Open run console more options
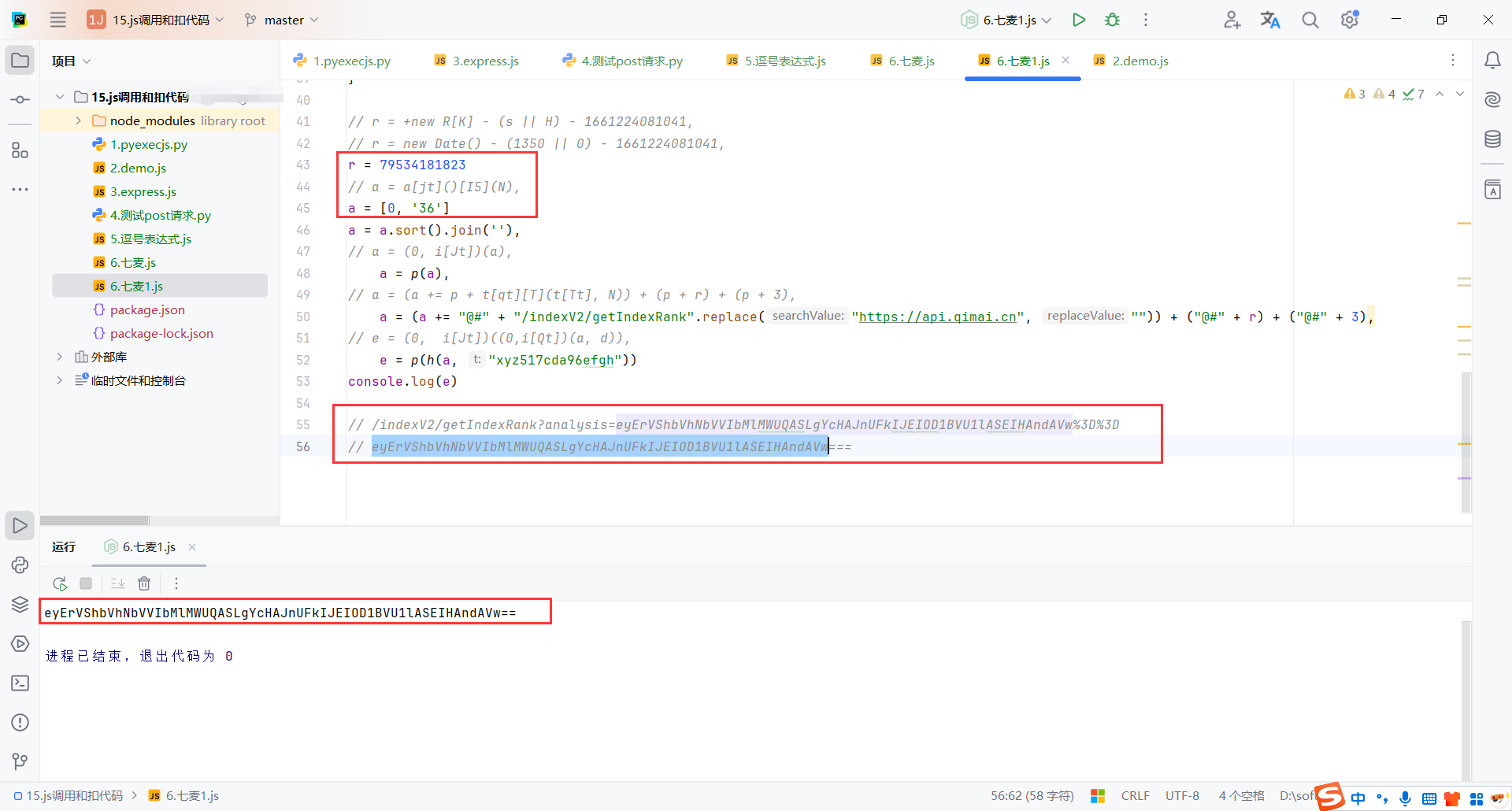Viewport: 1512px width, 811px height. 176,583
